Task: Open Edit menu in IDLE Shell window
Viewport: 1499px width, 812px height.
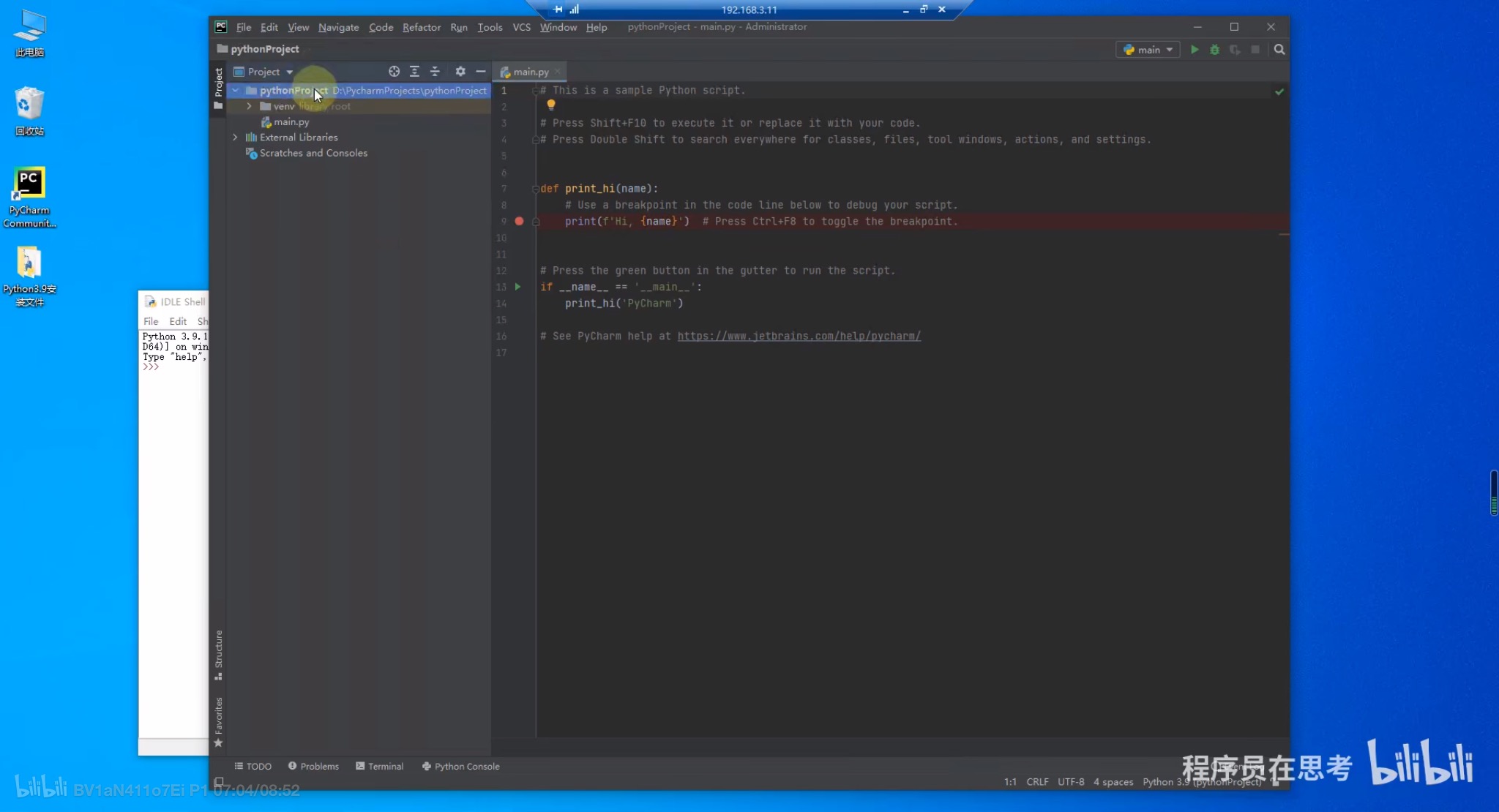Action: (x=178, y=321)
